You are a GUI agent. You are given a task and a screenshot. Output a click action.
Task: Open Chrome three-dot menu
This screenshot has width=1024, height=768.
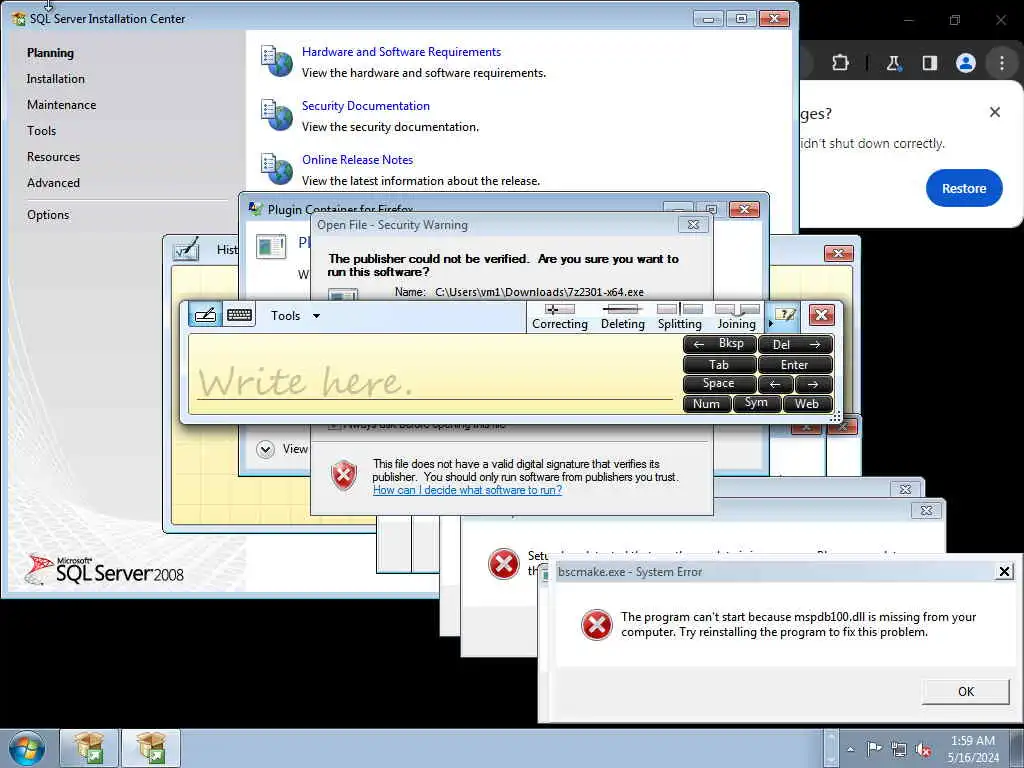(1002, 63)
